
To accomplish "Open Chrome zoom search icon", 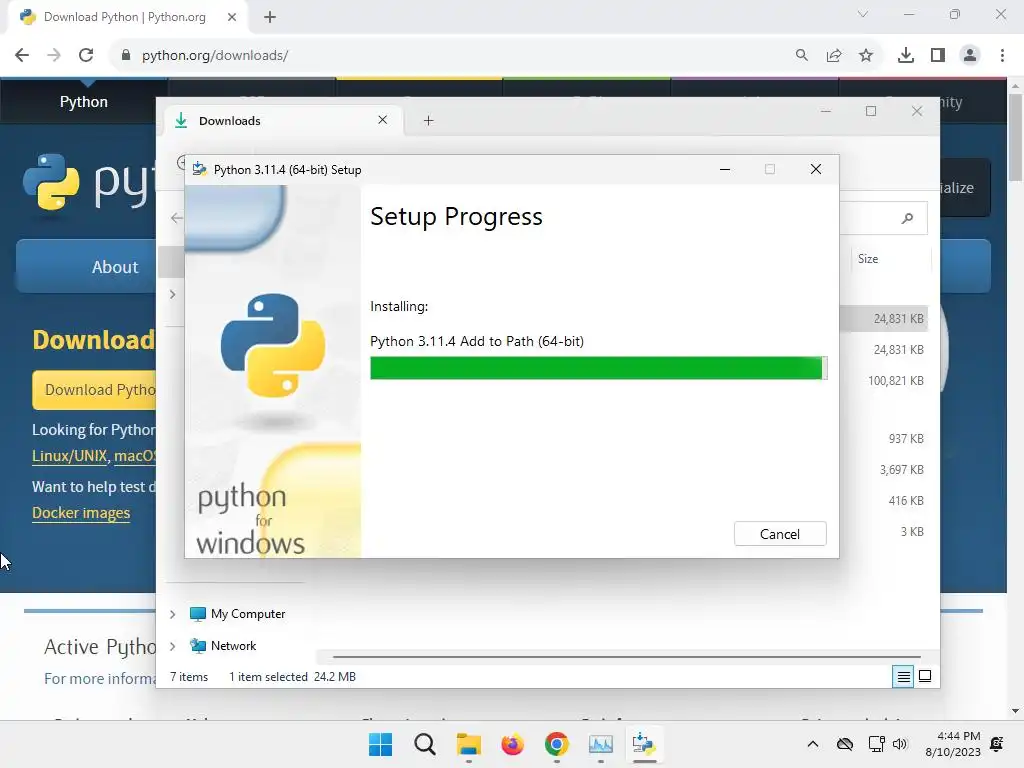I will [801, 55].
